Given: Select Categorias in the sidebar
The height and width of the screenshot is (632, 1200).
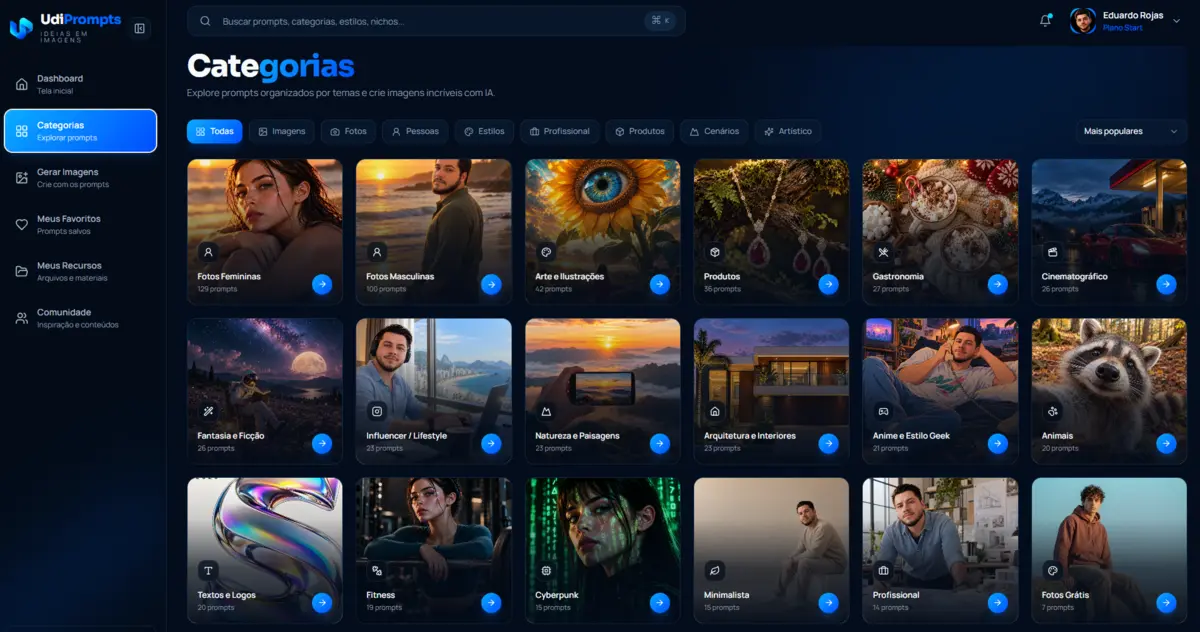Looking at the screenshot, I should (81, 131).
